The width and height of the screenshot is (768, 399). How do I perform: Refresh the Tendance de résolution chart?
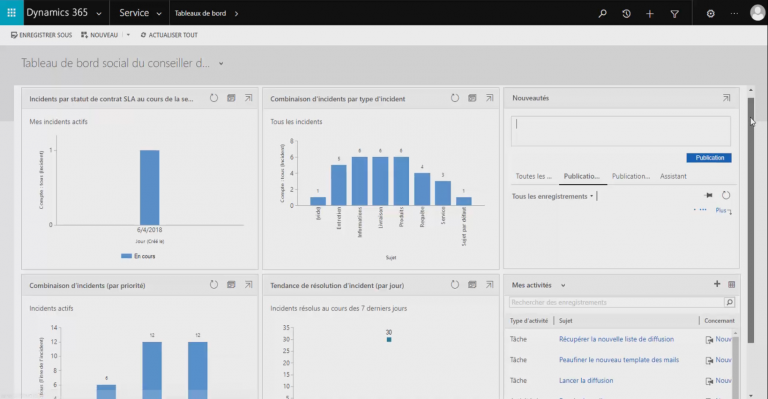(455, 284)
